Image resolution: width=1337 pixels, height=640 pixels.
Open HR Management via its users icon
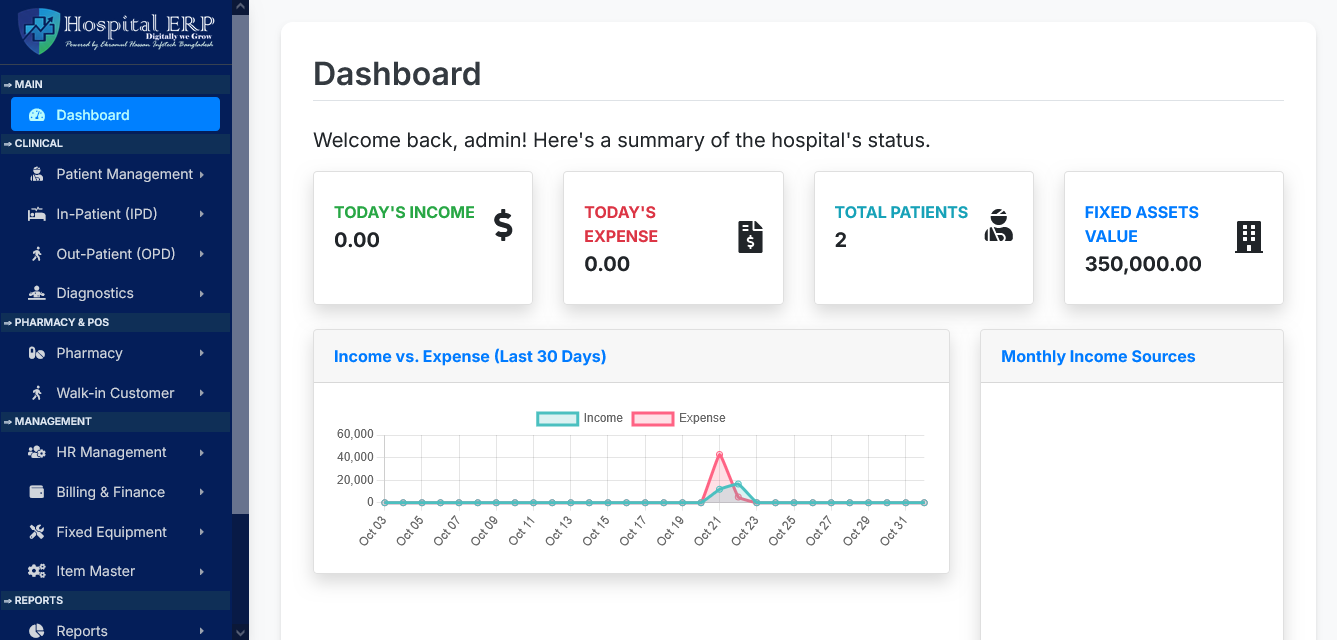coord(35,452)
